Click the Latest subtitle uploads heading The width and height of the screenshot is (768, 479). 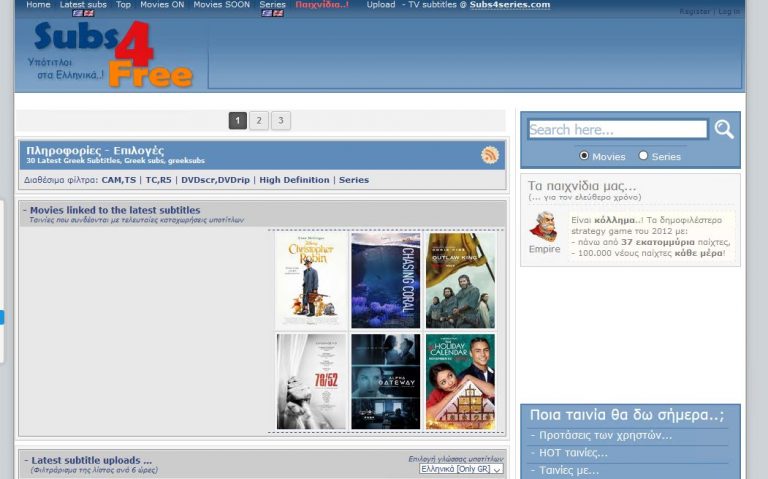point(92,460)
